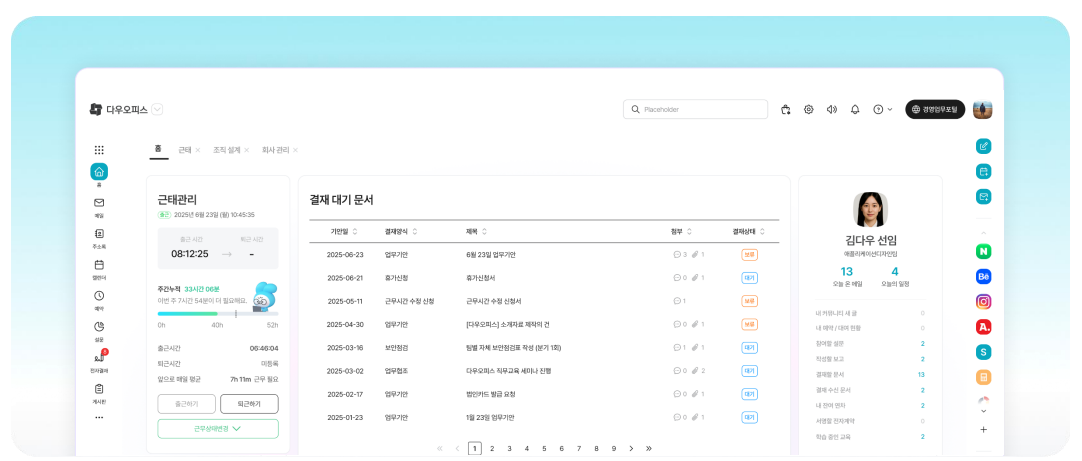Open the green Naver N shortcut
This screenshot has width=1082, height=461.
pyautogui.click(x=983, y=252)
